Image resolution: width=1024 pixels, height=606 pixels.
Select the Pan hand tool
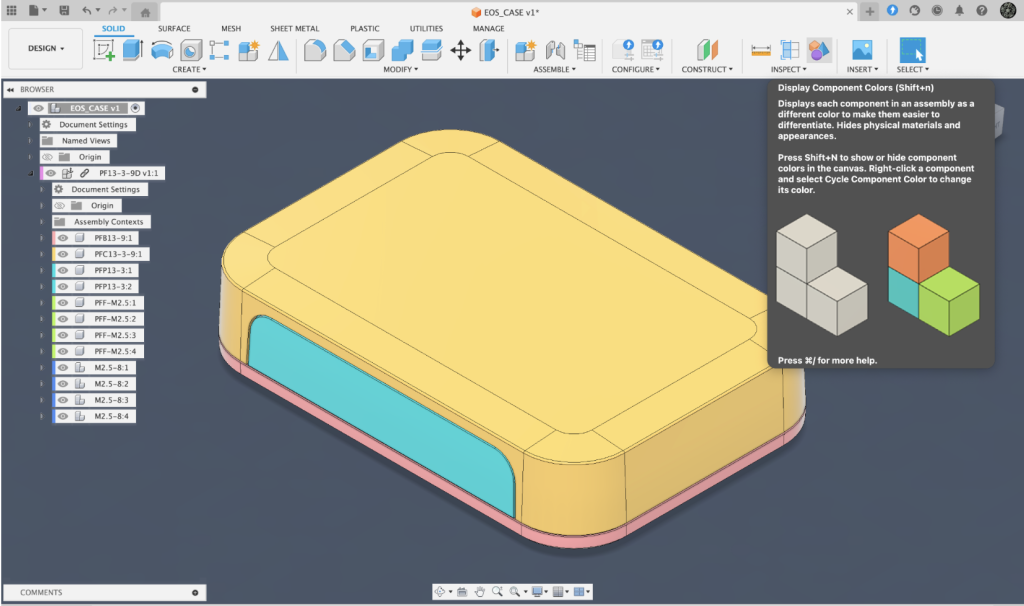pyautogui.click(x=480, y=592)
